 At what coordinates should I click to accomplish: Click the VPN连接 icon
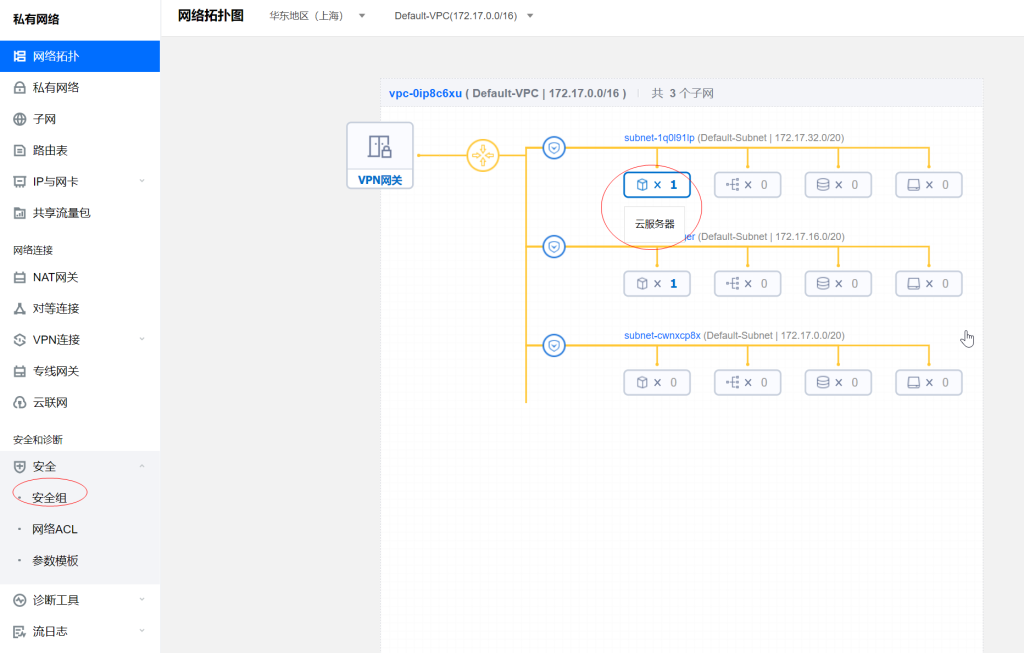[20, 340]
